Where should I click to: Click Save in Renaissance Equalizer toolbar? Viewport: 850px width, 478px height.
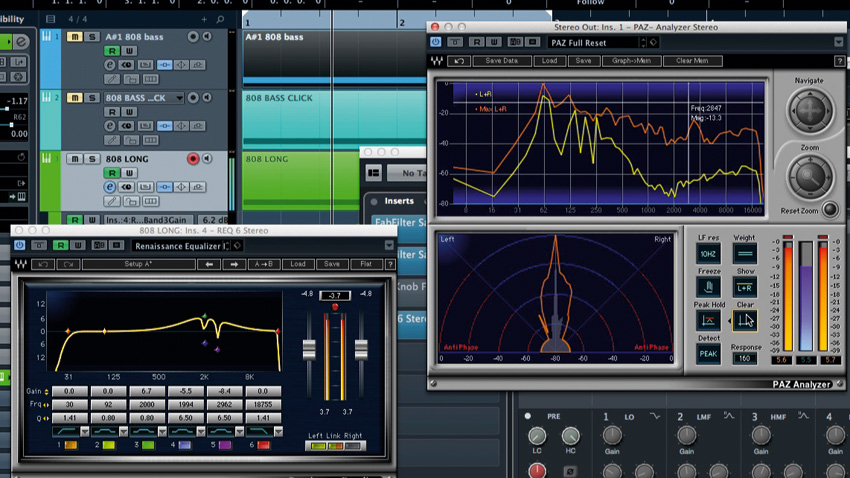[x=332, y=264]
